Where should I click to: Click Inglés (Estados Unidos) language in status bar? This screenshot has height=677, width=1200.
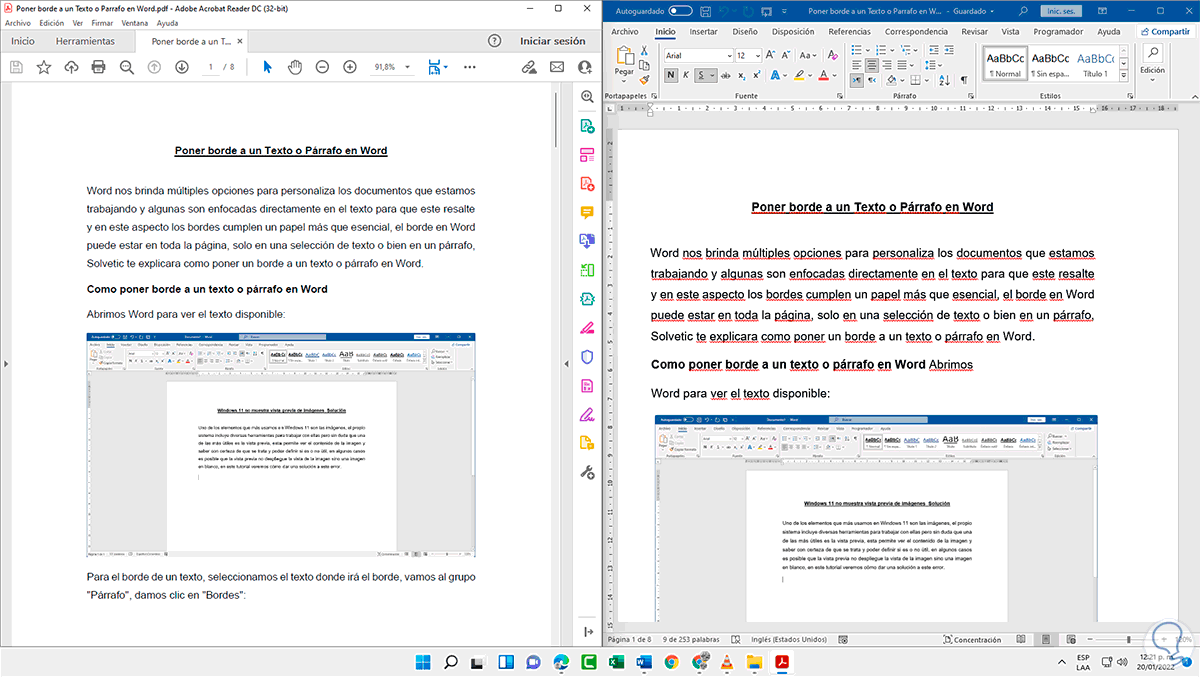(787, 639)
